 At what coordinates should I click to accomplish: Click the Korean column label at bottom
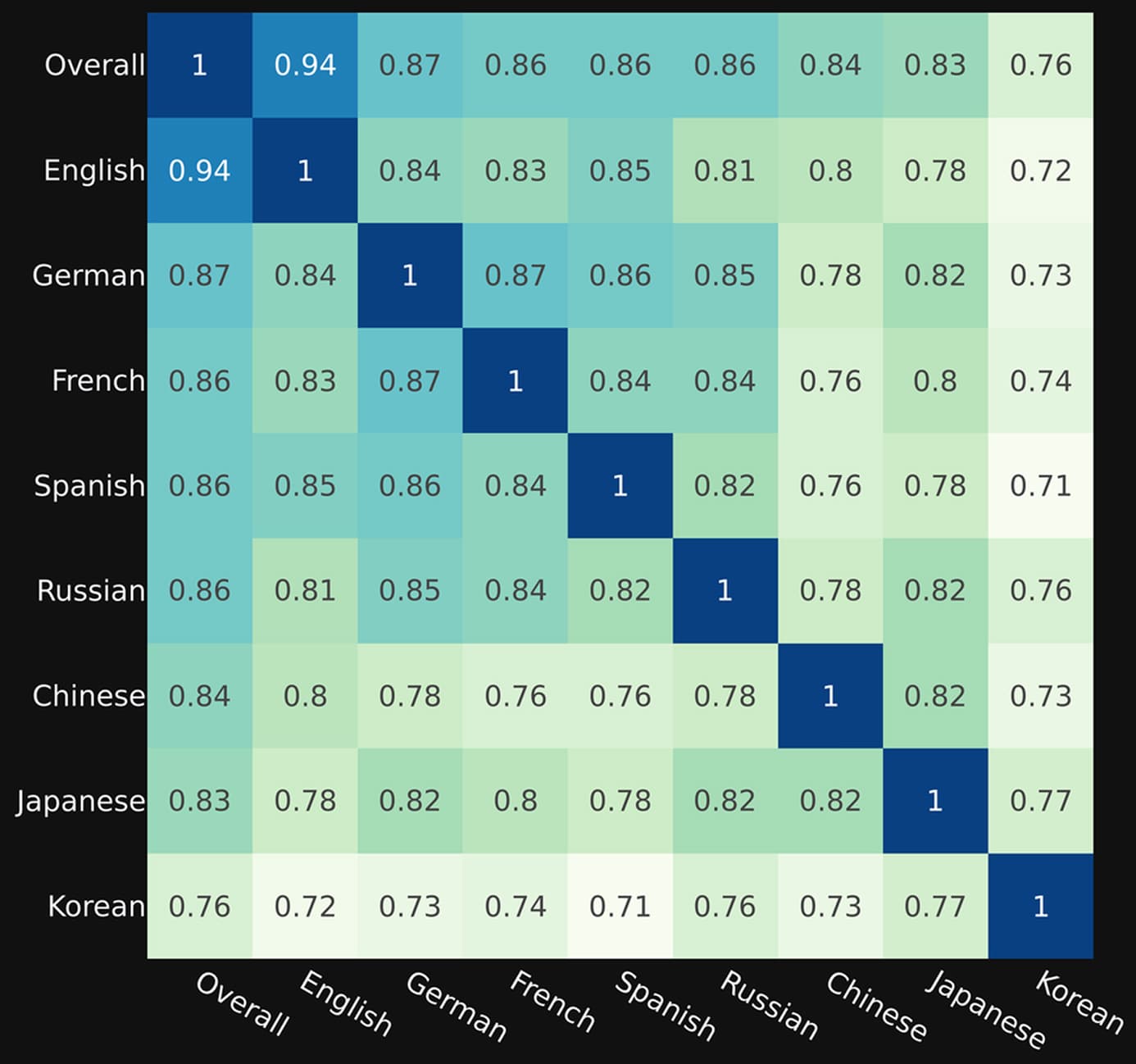coord(1079,1002)
